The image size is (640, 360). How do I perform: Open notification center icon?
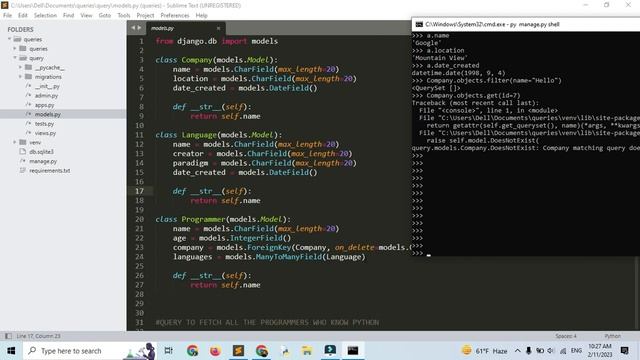pyautogui.click(x=624, y=351)
